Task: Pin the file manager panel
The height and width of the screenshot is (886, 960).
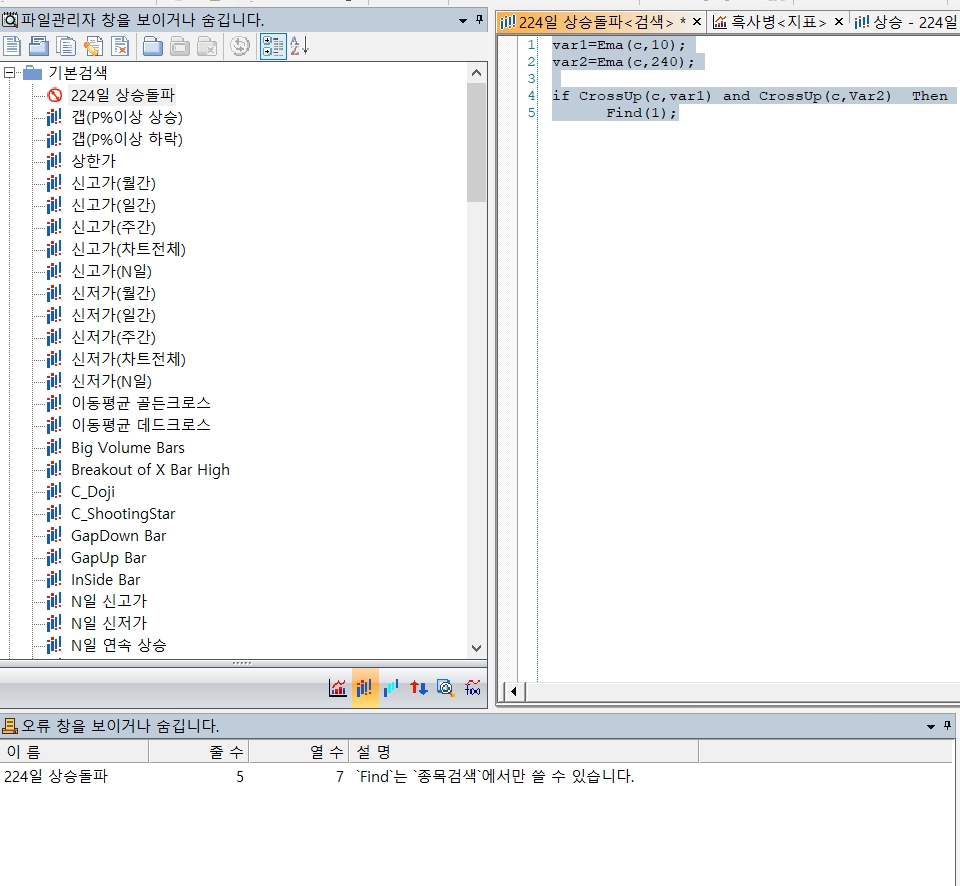Action: pyautogui.click(x=479, y=20)
